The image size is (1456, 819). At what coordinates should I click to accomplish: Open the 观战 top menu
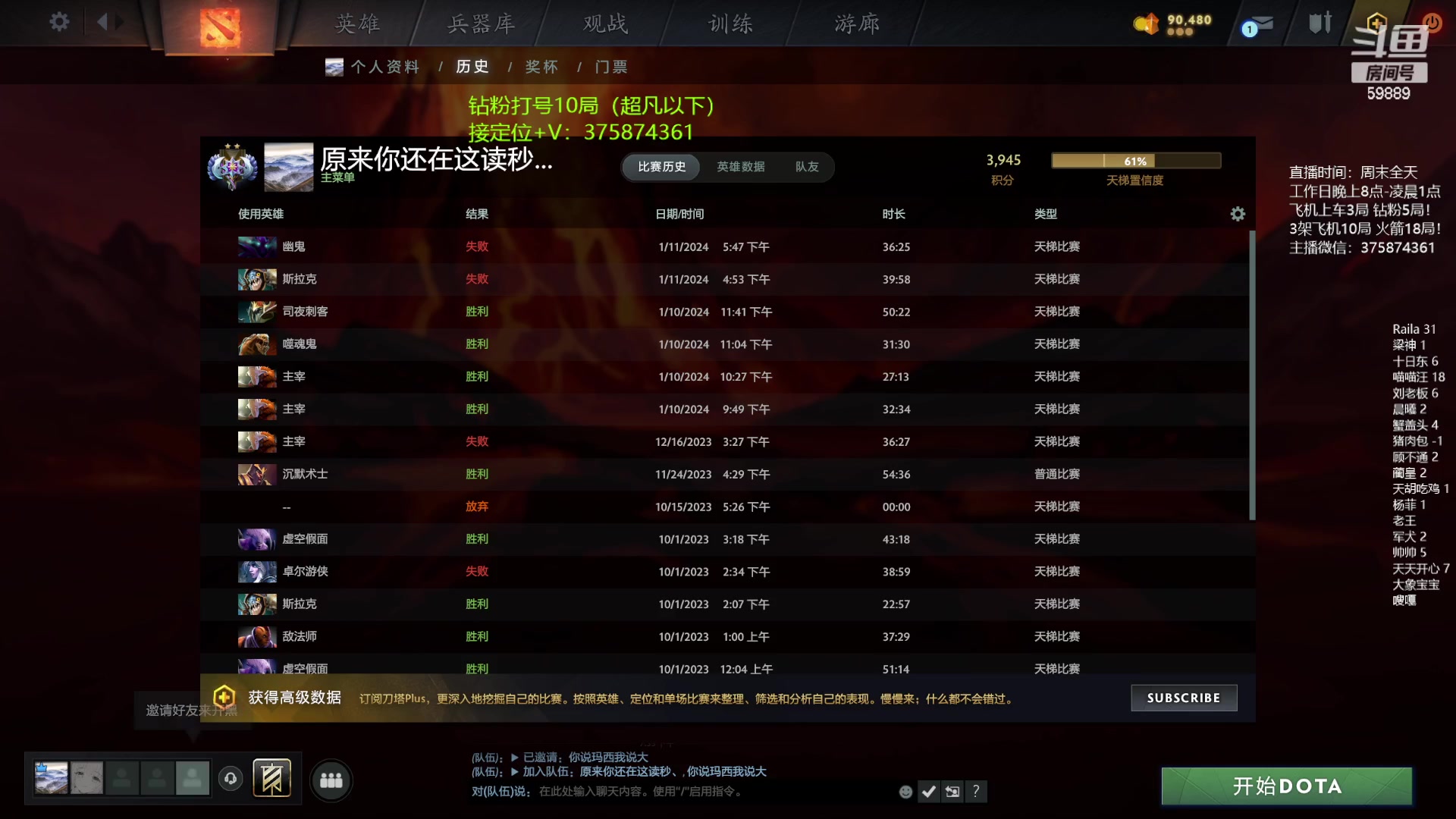tap(606, 24)
